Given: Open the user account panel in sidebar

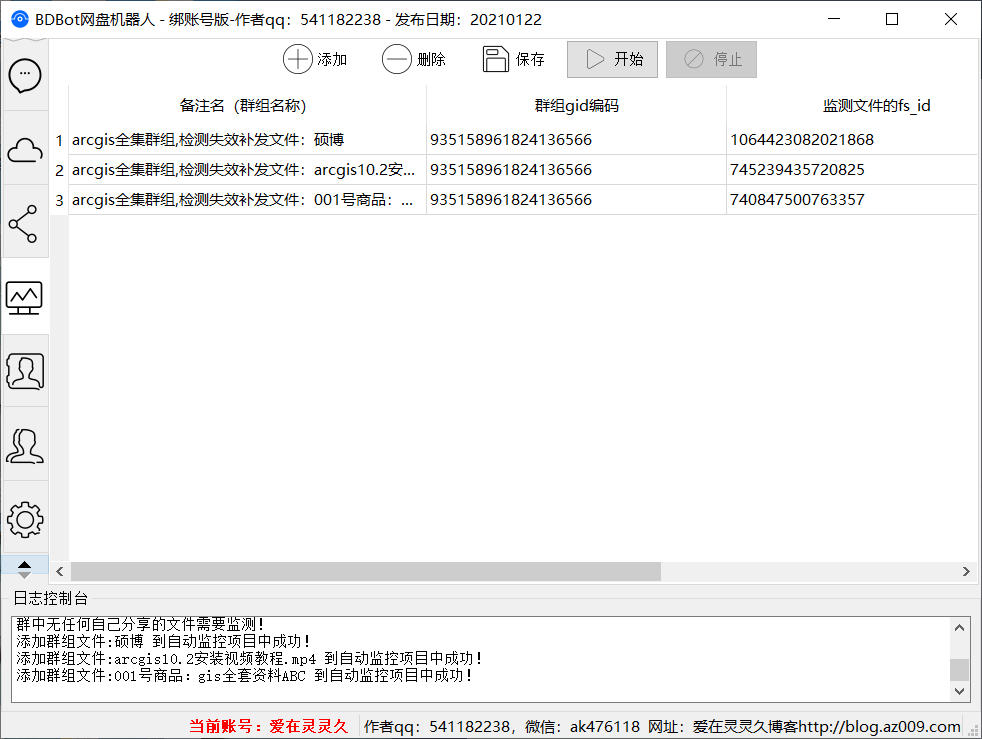Looking at the screenshot, I should (x=25, y=445).
